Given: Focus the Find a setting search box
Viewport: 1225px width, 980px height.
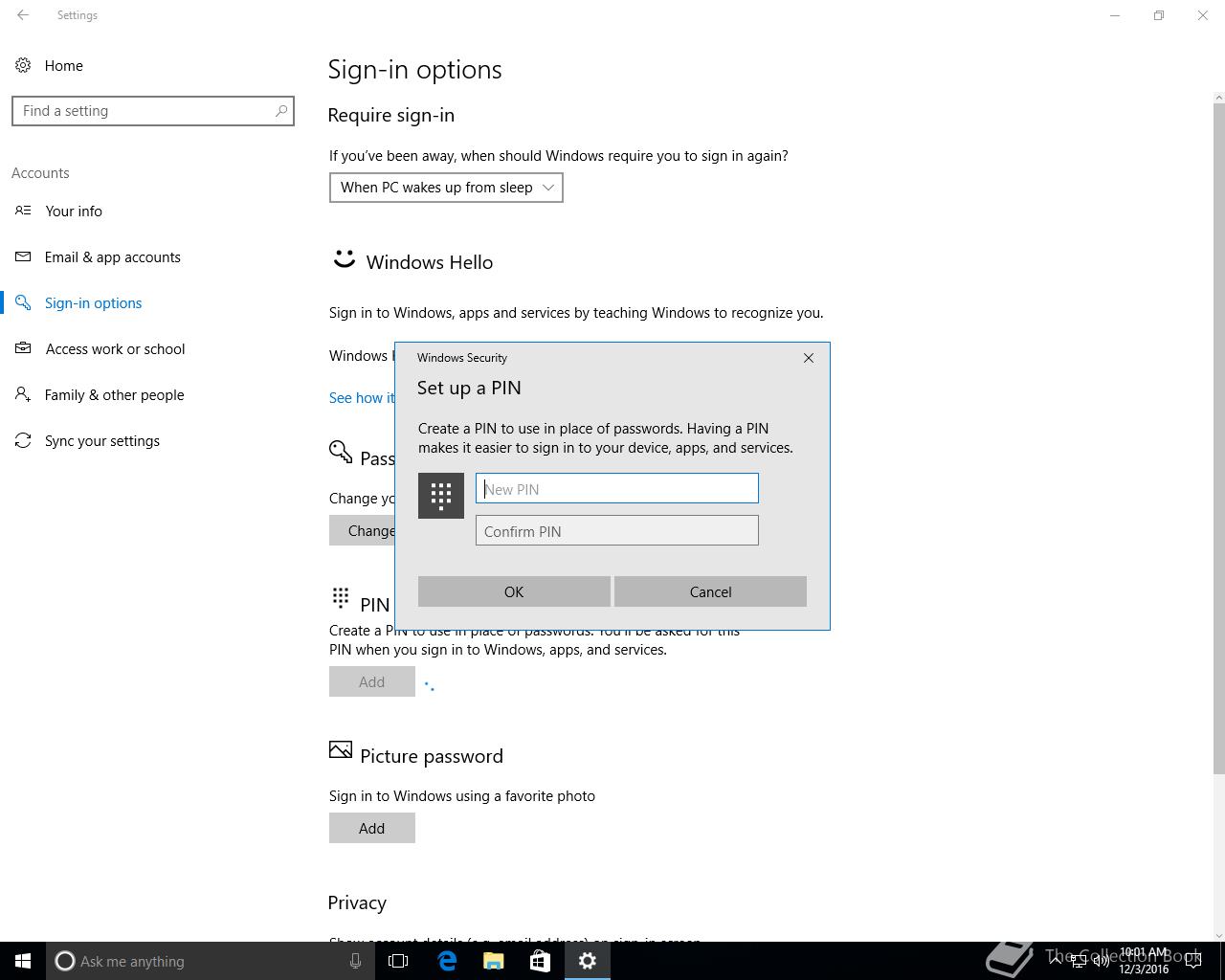Looking at the screenshot, I should pos(153,111).
